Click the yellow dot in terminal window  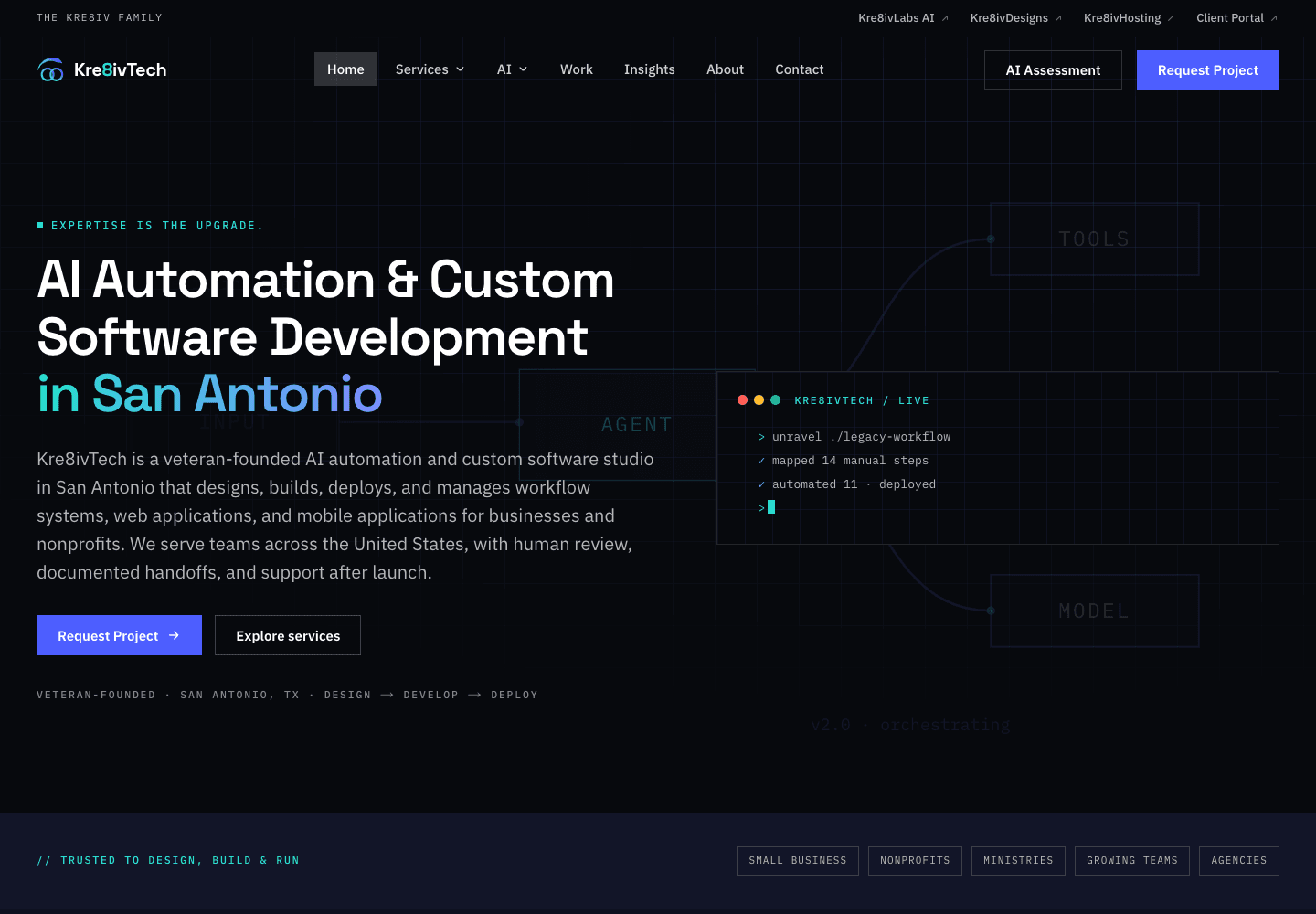[x=759, y=400]
